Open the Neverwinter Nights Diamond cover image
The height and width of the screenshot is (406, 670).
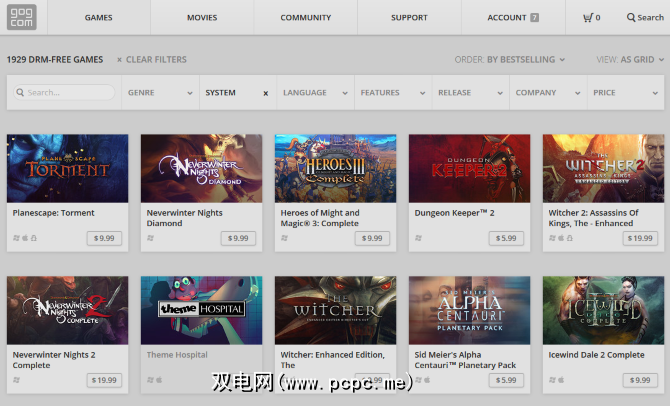point(201,168)
